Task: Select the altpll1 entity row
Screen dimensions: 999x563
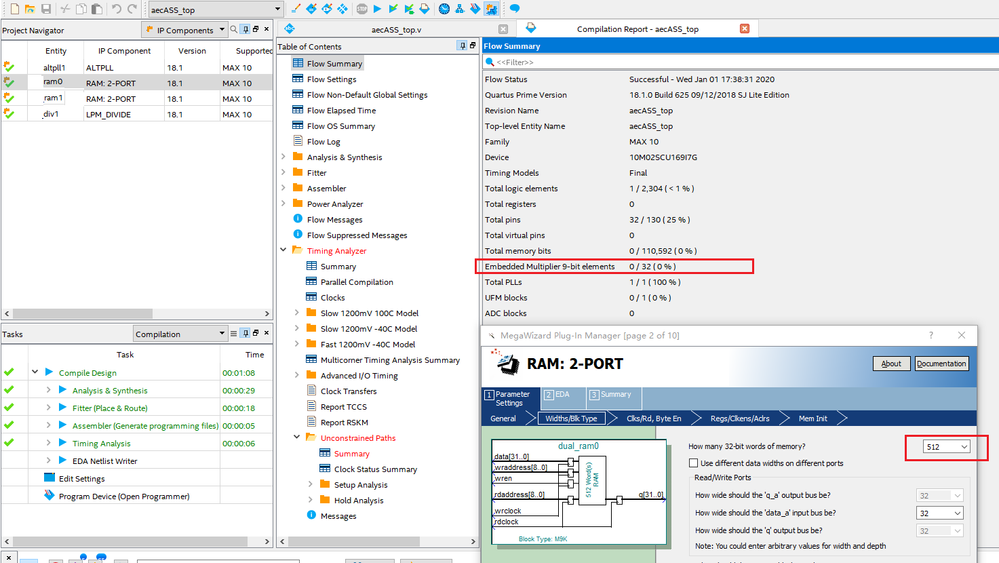Action: [137, 68]
